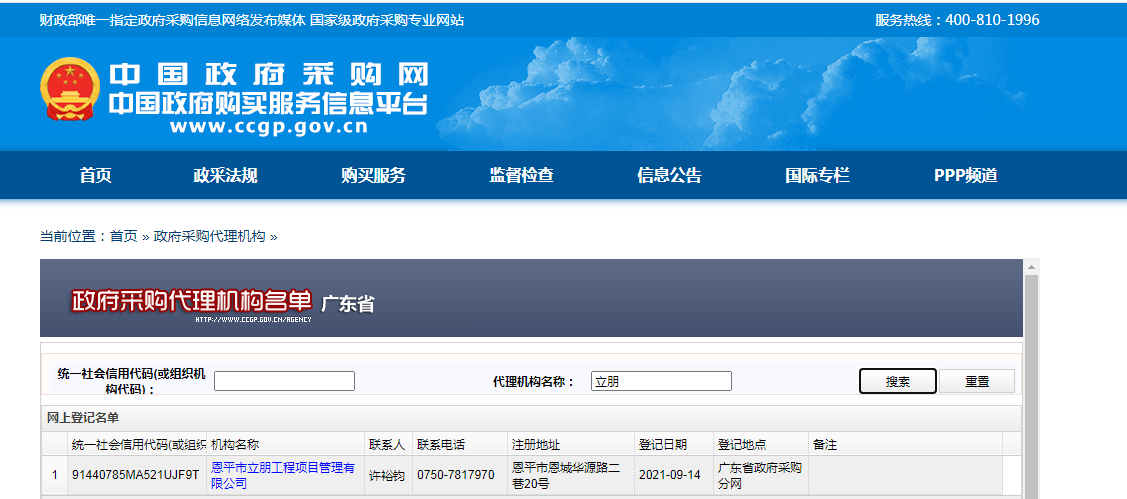Open the PPP频道 navigation item
Image resolution: width=1127 pixels, height=499 pixels.
tap(966, 175)
